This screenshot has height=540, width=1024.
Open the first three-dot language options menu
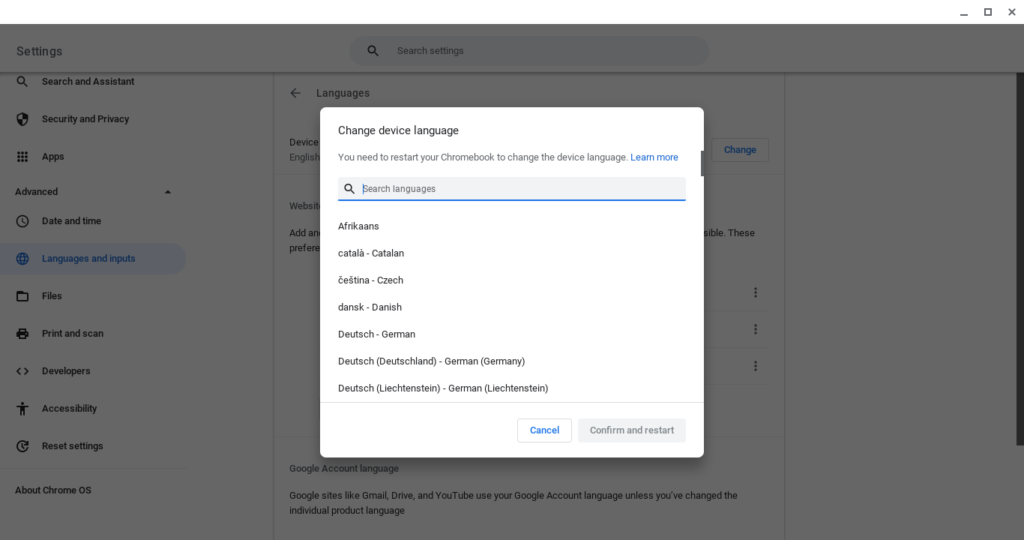click(755, 293)
